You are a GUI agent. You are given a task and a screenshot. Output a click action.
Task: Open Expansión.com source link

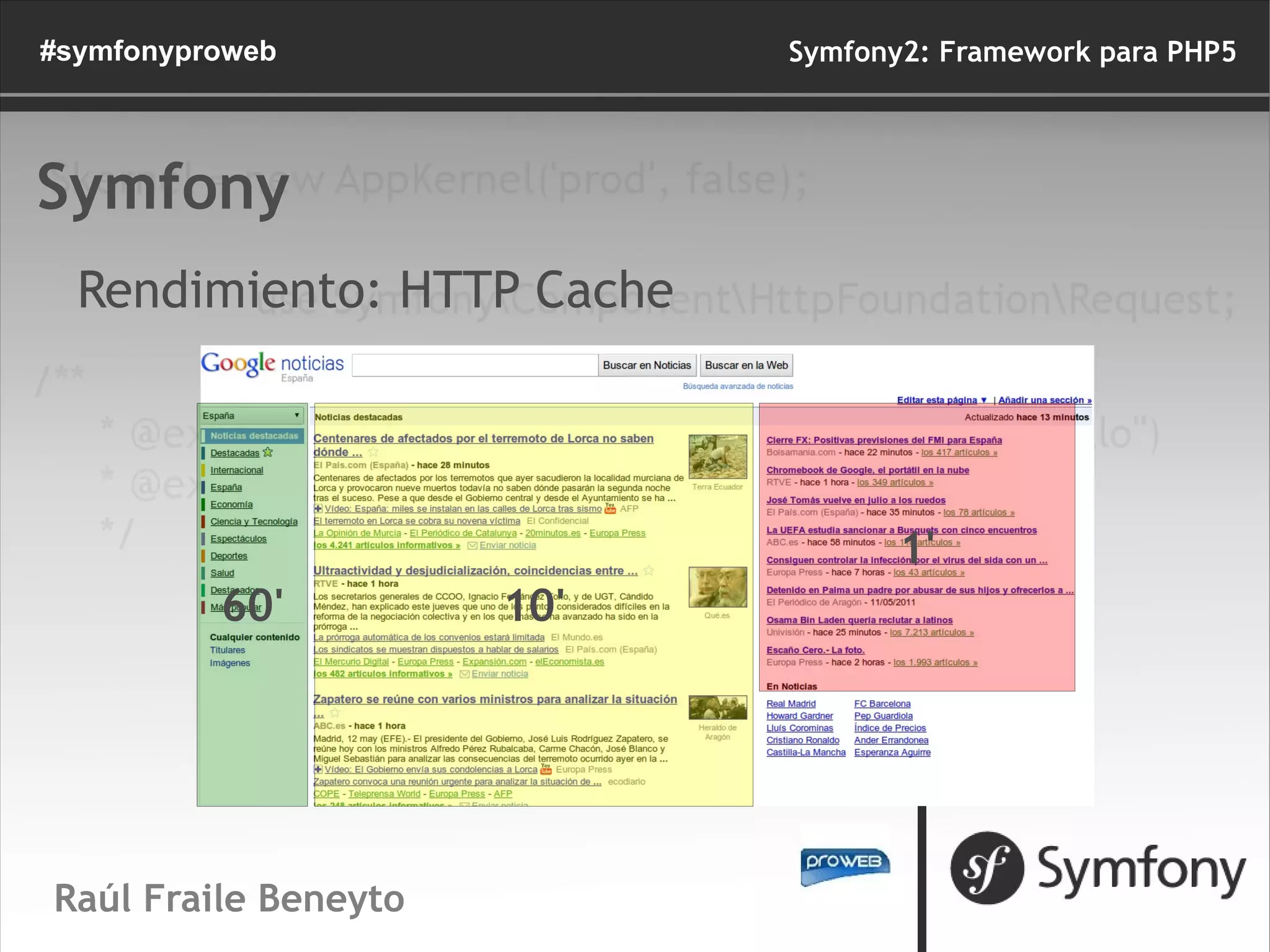[x=494, y=662]
